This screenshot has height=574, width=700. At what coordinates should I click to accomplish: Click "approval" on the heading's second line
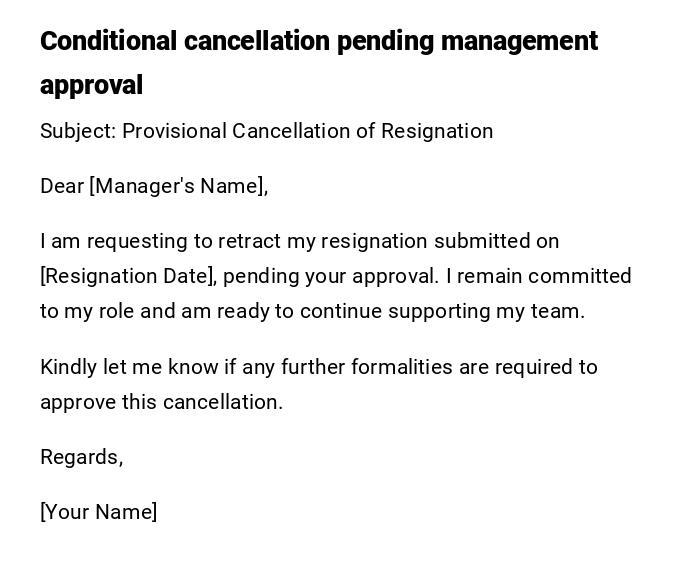pyautogui.click(x=91, y=85)
